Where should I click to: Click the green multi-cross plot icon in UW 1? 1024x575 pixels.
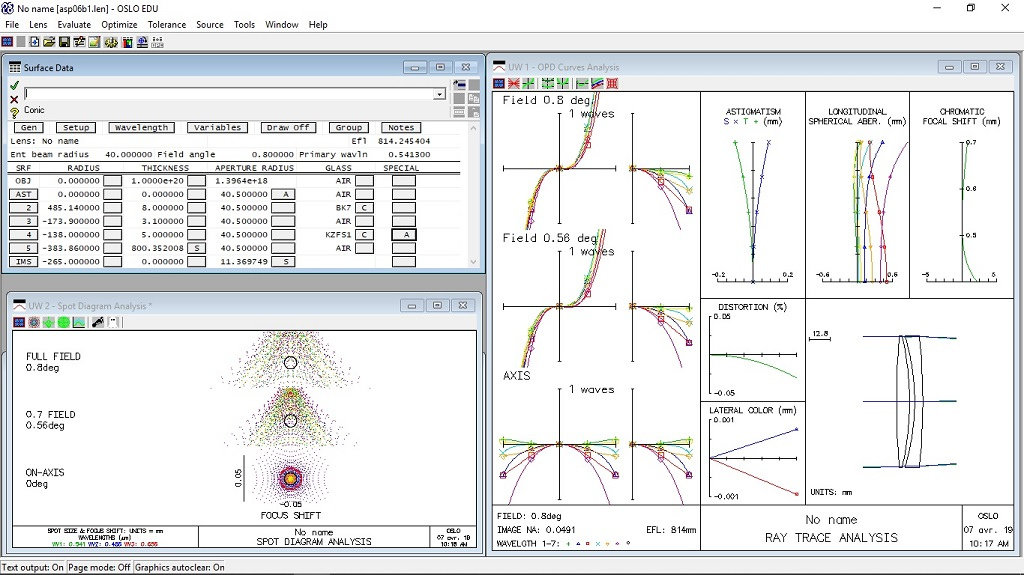click(x=547, y=84)
